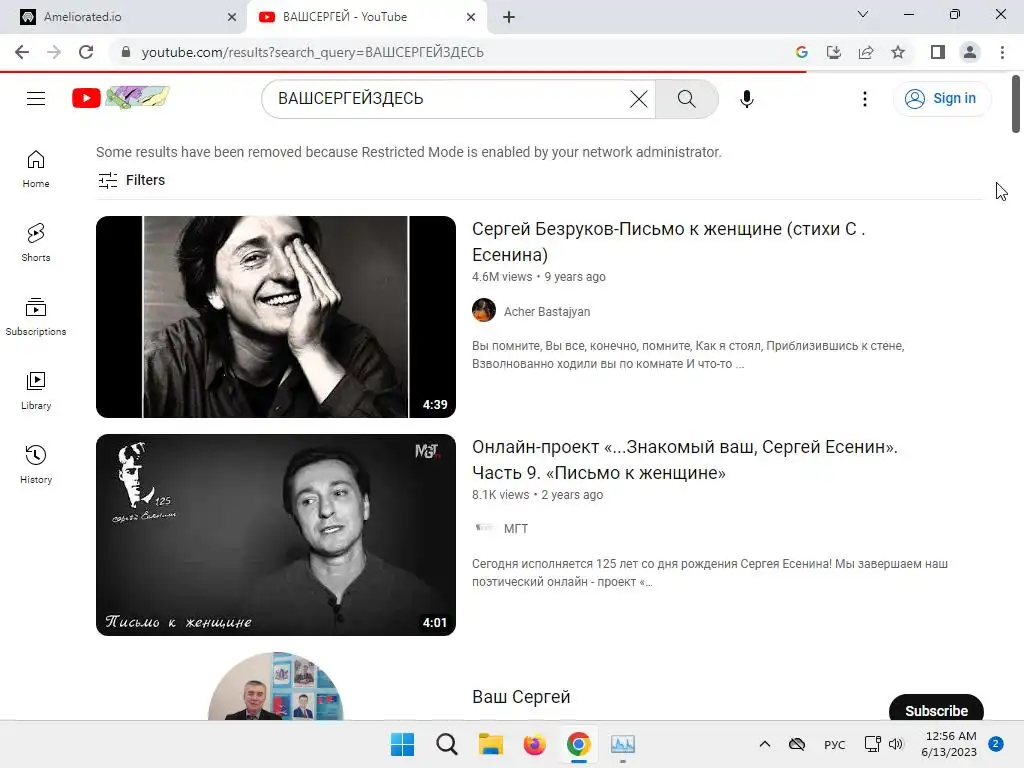Play the 4:39 video thumbnail
Image resolution: width=1024 pixels, height=768 pixels.
276,317
